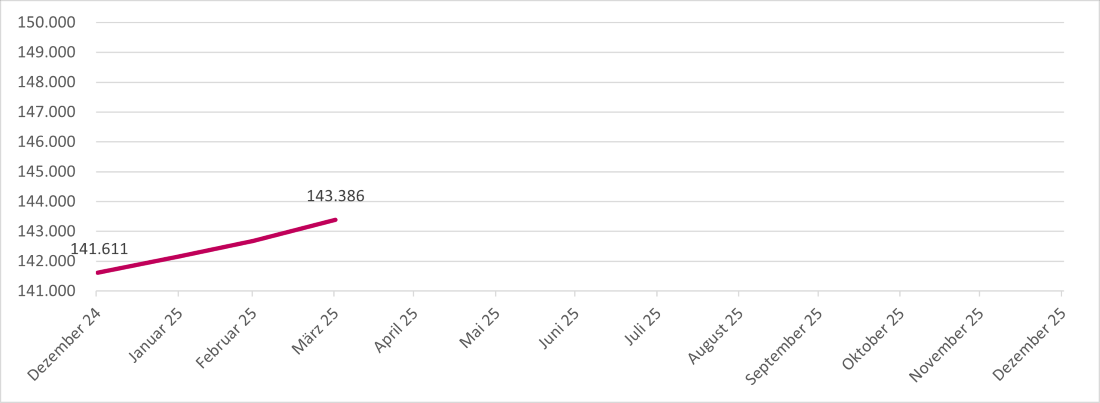Click the 143.386 data label

pos(335,197)
